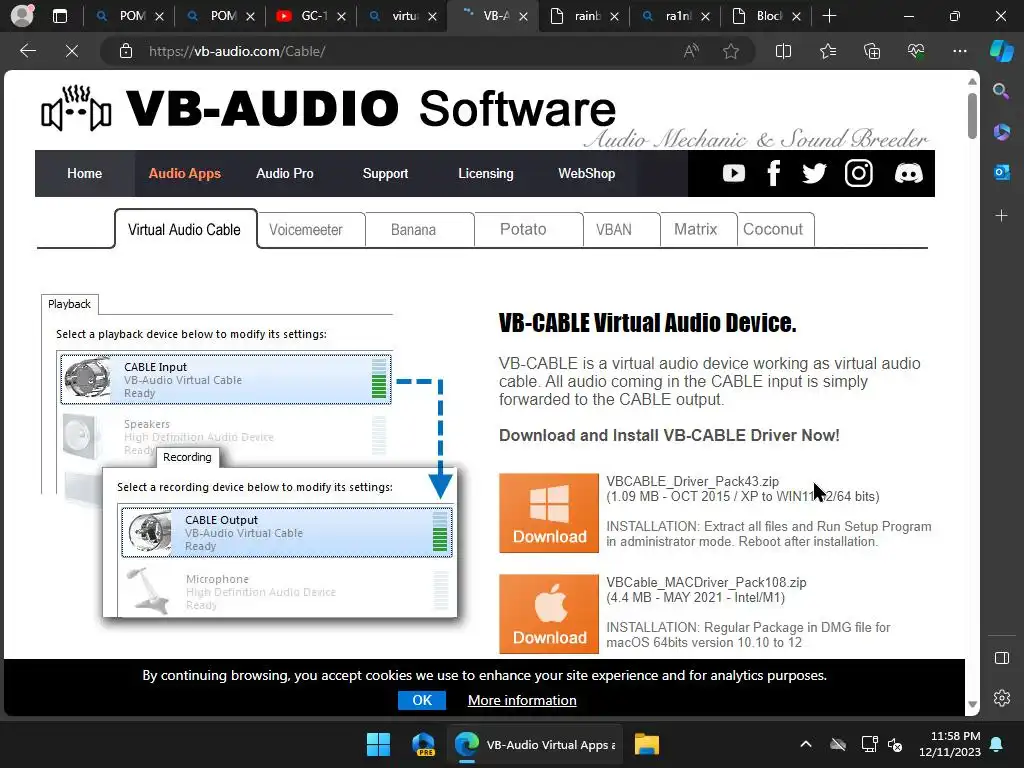Open the VB-Audio Discord icon

[908, 173]
